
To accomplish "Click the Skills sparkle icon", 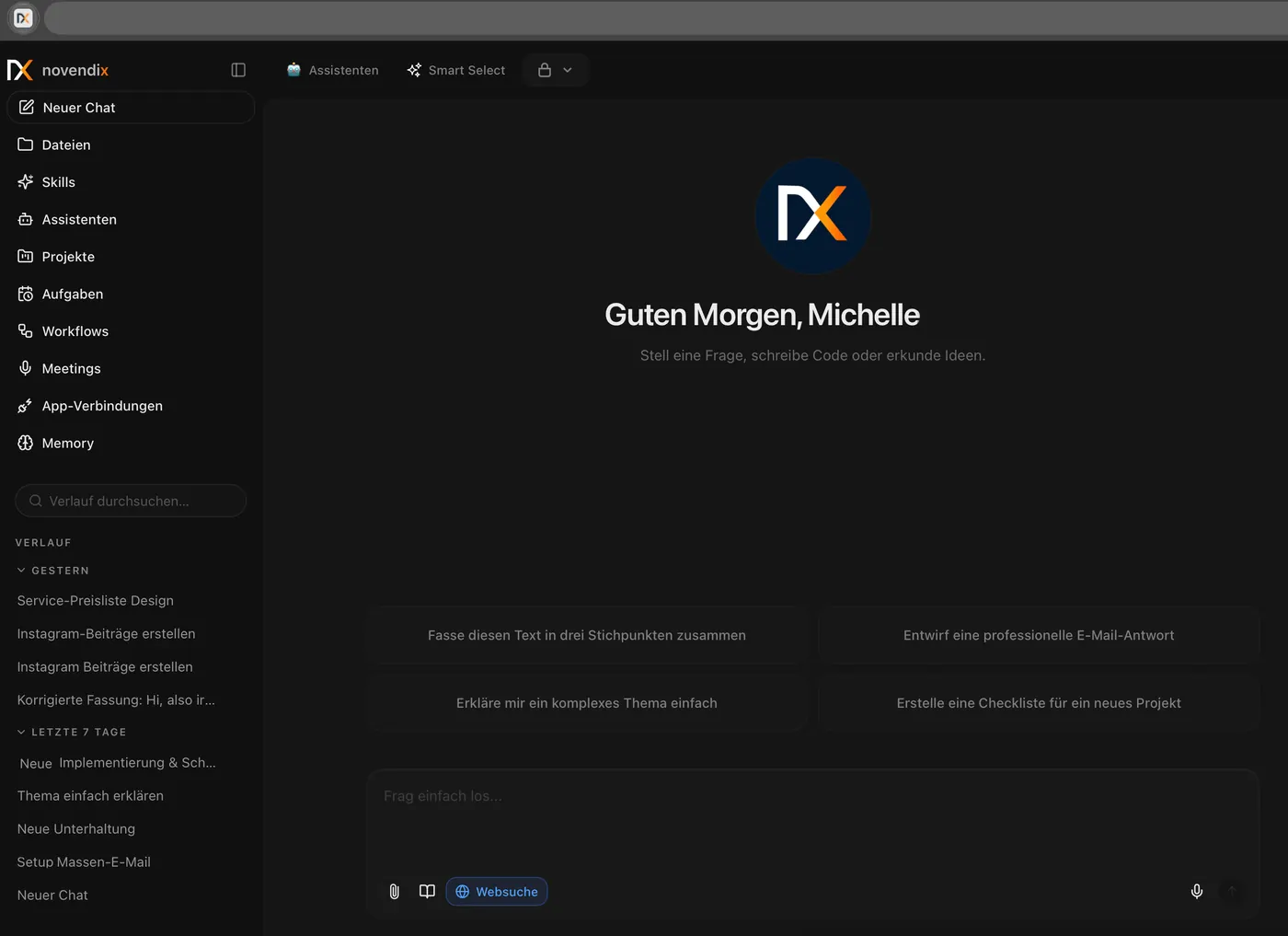I will (26, 182).
